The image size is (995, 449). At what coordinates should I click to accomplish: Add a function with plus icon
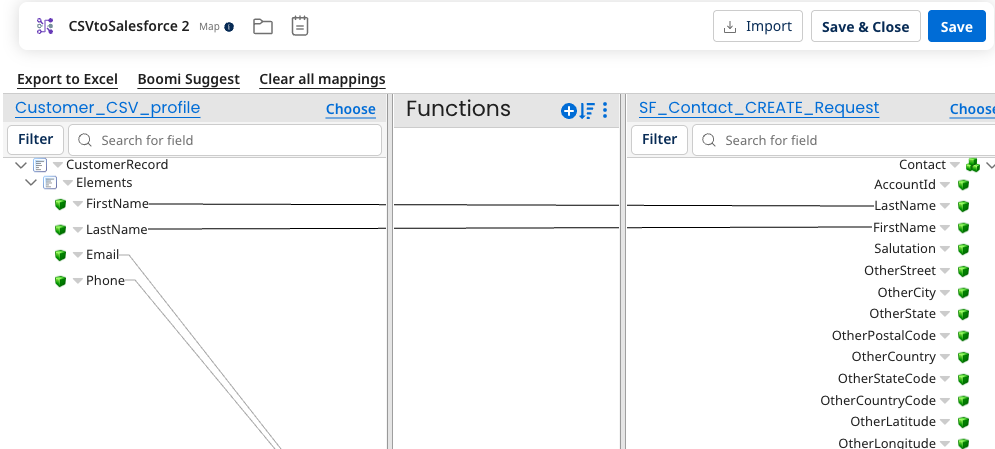click(x=569, y=111)
